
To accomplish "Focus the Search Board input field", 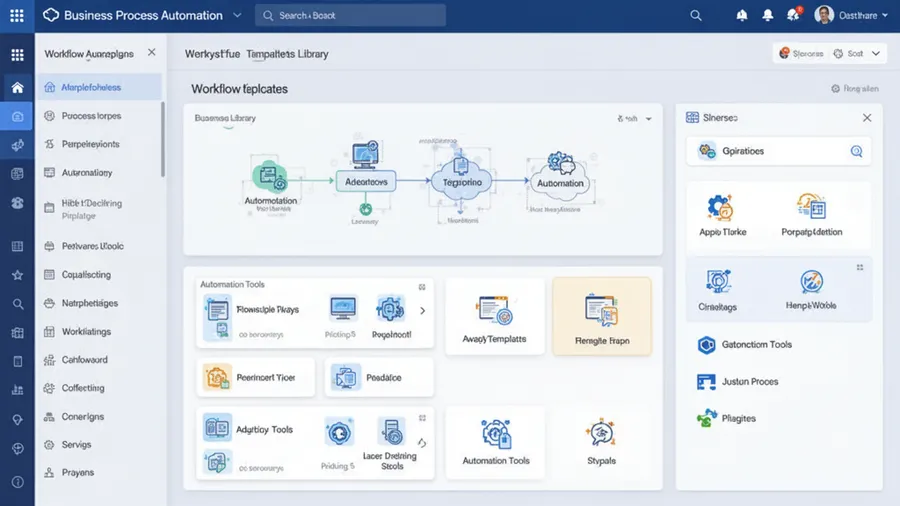I will (350, 15).
